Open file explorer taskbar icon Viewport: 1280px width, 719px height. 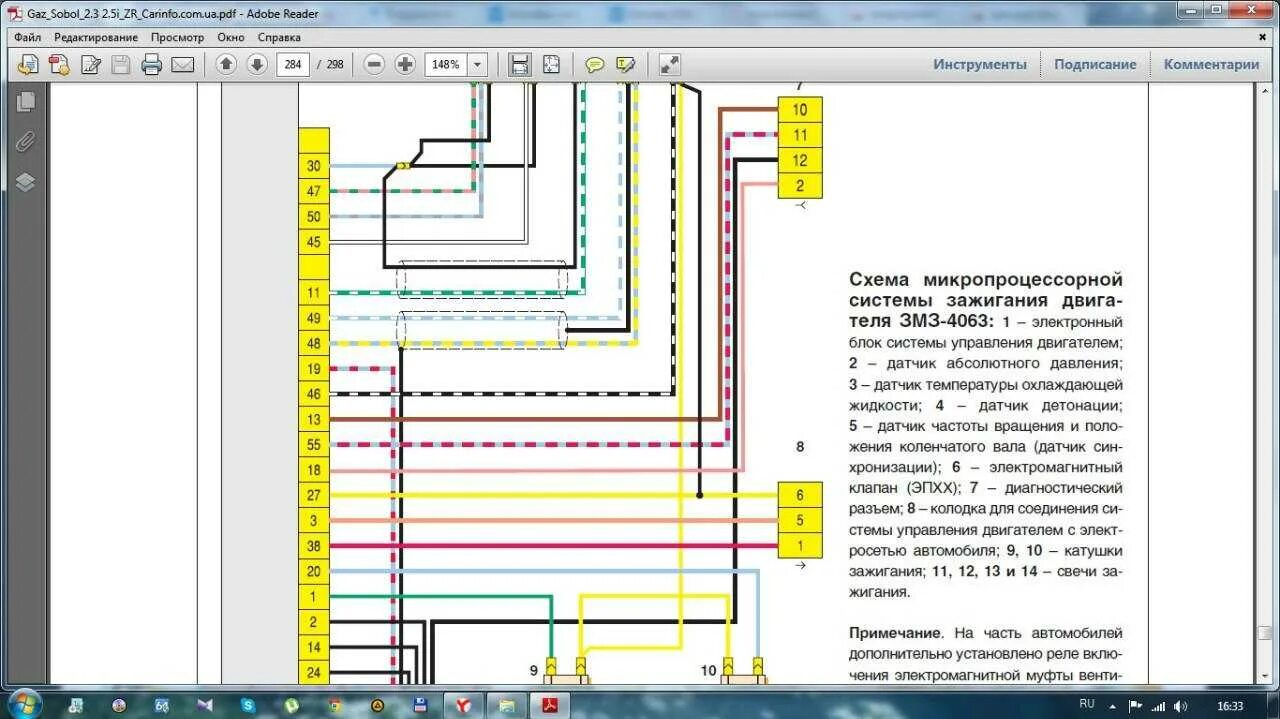(506, 705)
